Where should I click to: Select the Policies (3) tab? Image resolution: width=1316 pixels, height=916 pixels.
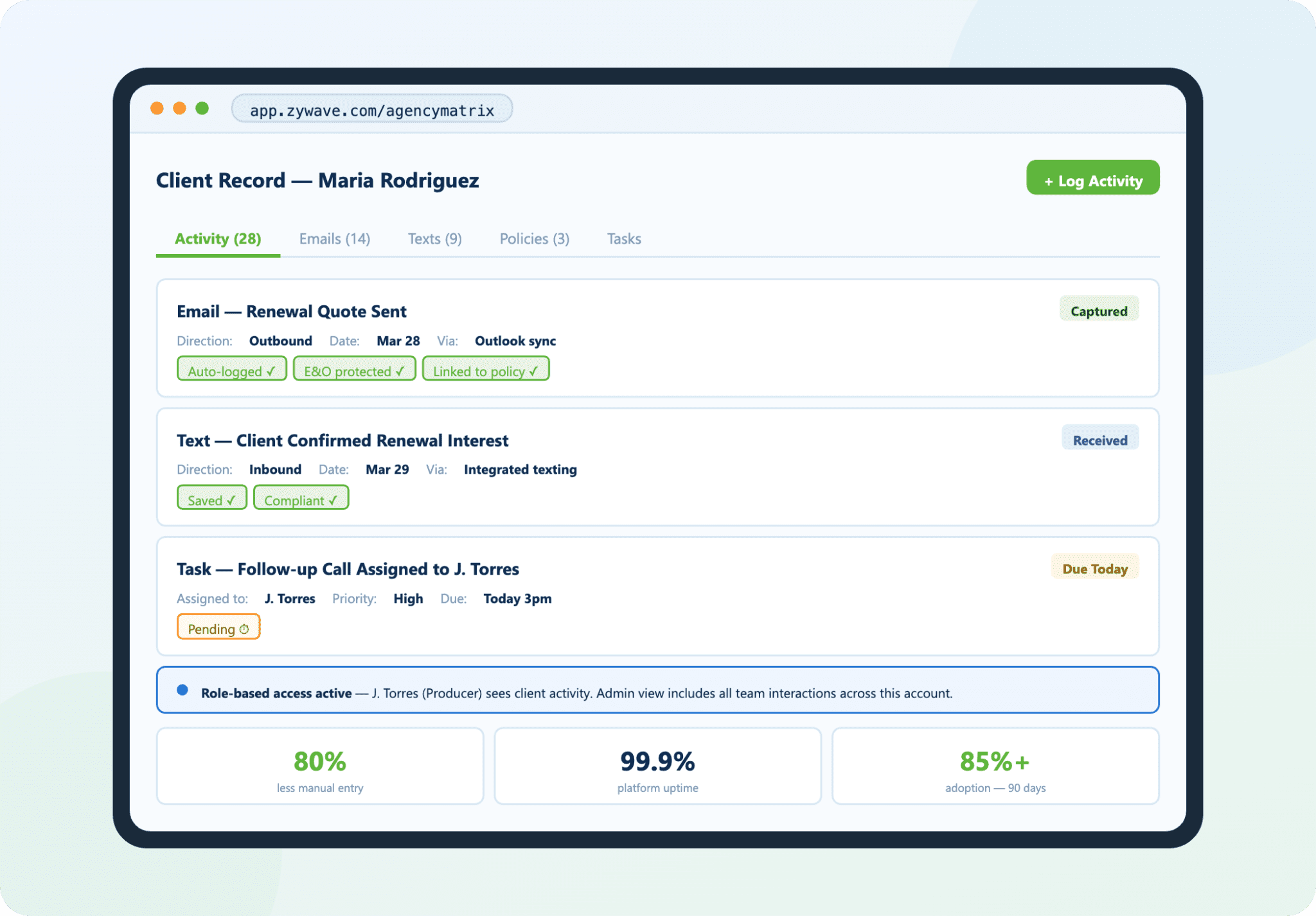[x=534, y=239]
